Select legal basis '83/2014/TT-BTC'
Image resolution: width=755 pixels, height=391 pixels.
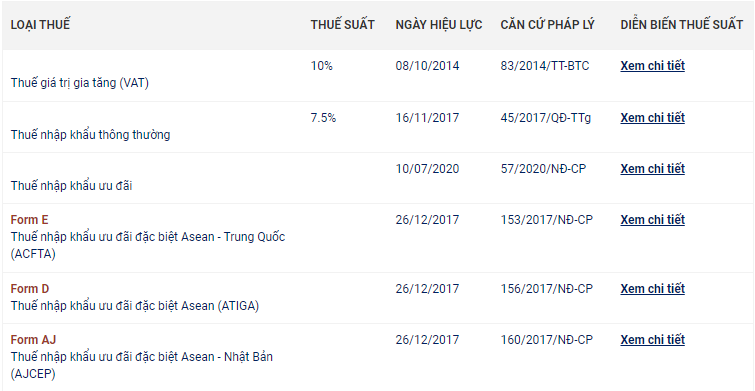[x=545, y=66]
